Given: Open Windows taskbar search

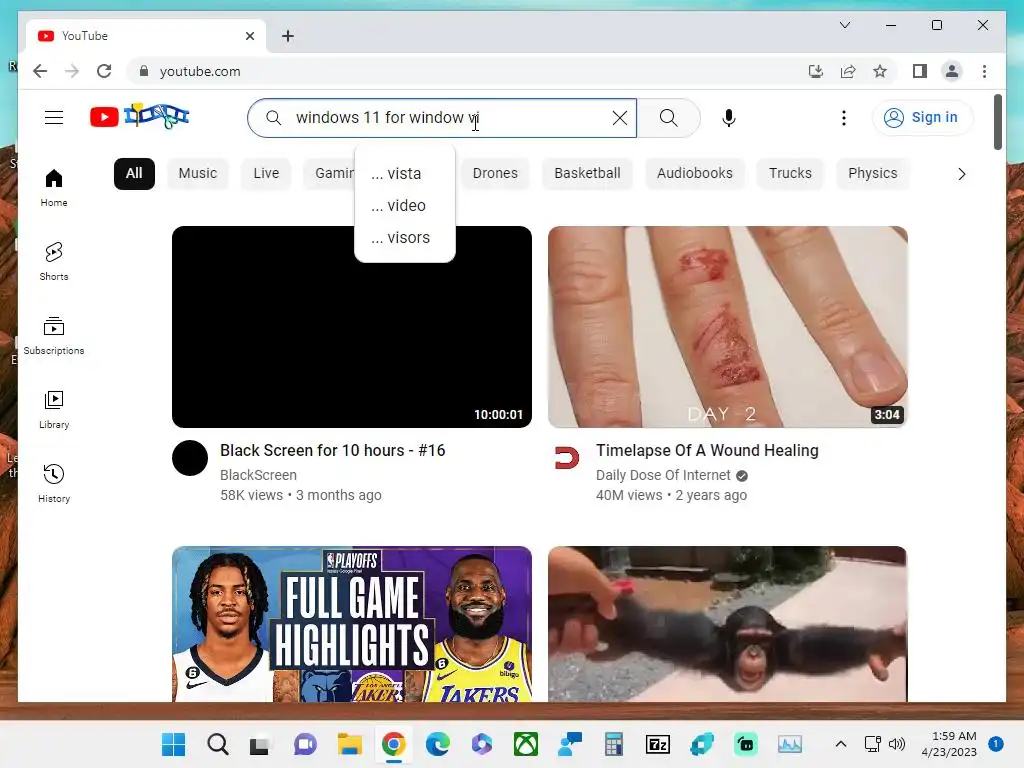Looking at the screenshot, I should click(x=217, y=744).
